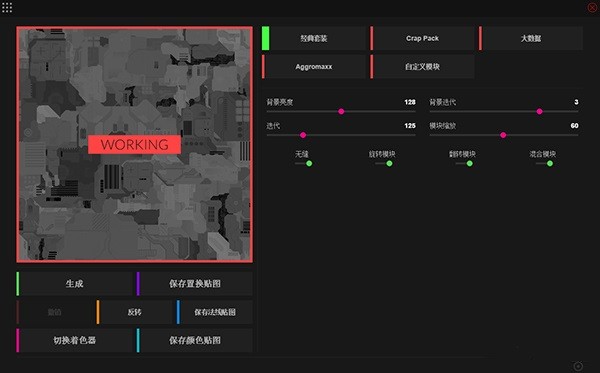This screenshot has height=373, width=600.
Task: Click the 背景亮度 label text
Action: coord(280,102)
